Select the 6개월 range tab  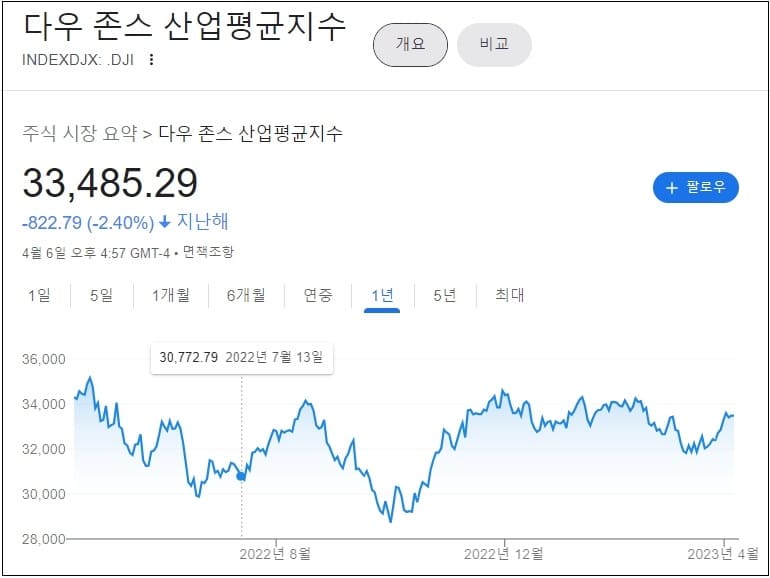[246, 295]
